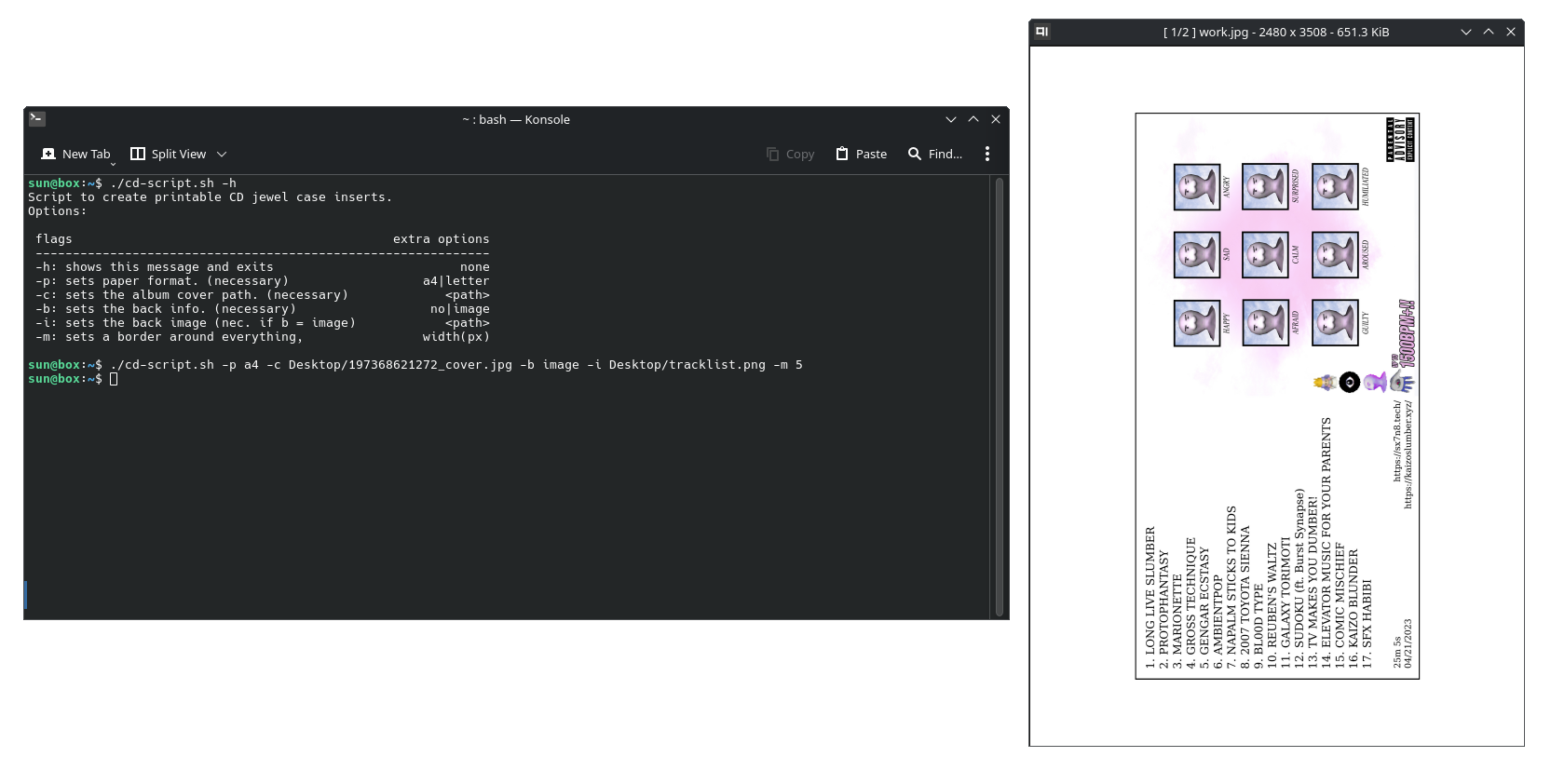Expand the New Tab dropdown arrow
Viewport: 1551px width, 784px height.
[113, 165]
